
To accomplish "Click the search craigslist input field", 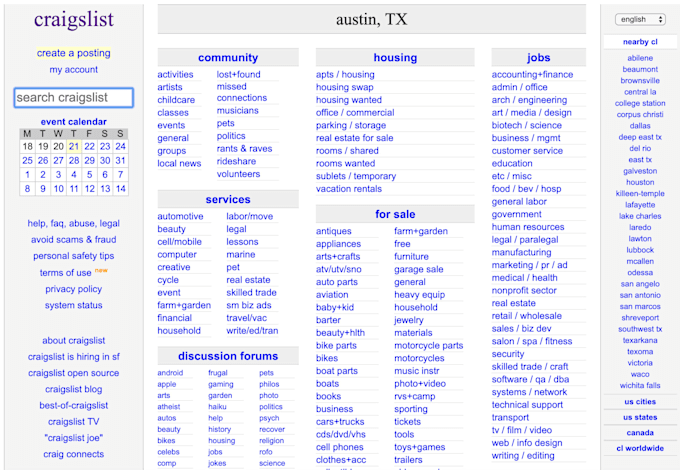I will [74, 98].
